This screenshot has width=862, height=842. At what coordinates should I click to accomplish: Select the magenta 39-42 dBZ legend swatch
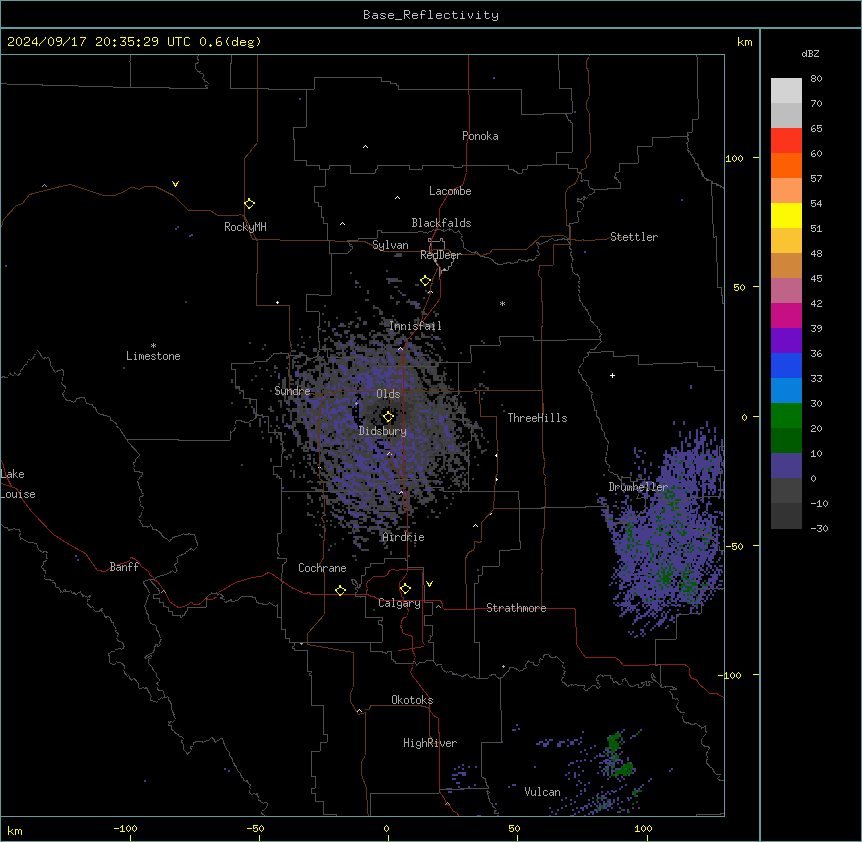[786, 316]
